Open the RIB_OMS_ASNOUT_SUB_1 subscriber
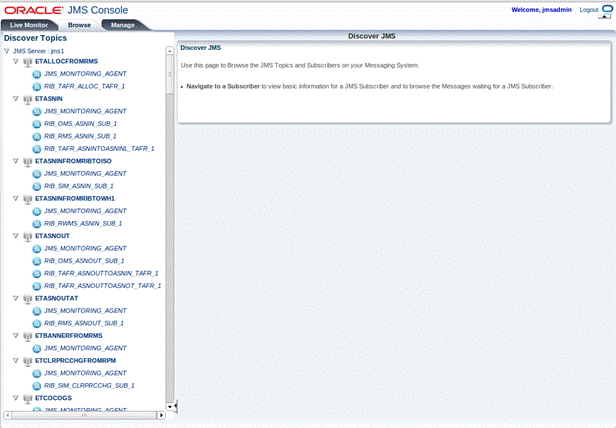This screenshot has height=428, width=616. click(x=84, y=261)
